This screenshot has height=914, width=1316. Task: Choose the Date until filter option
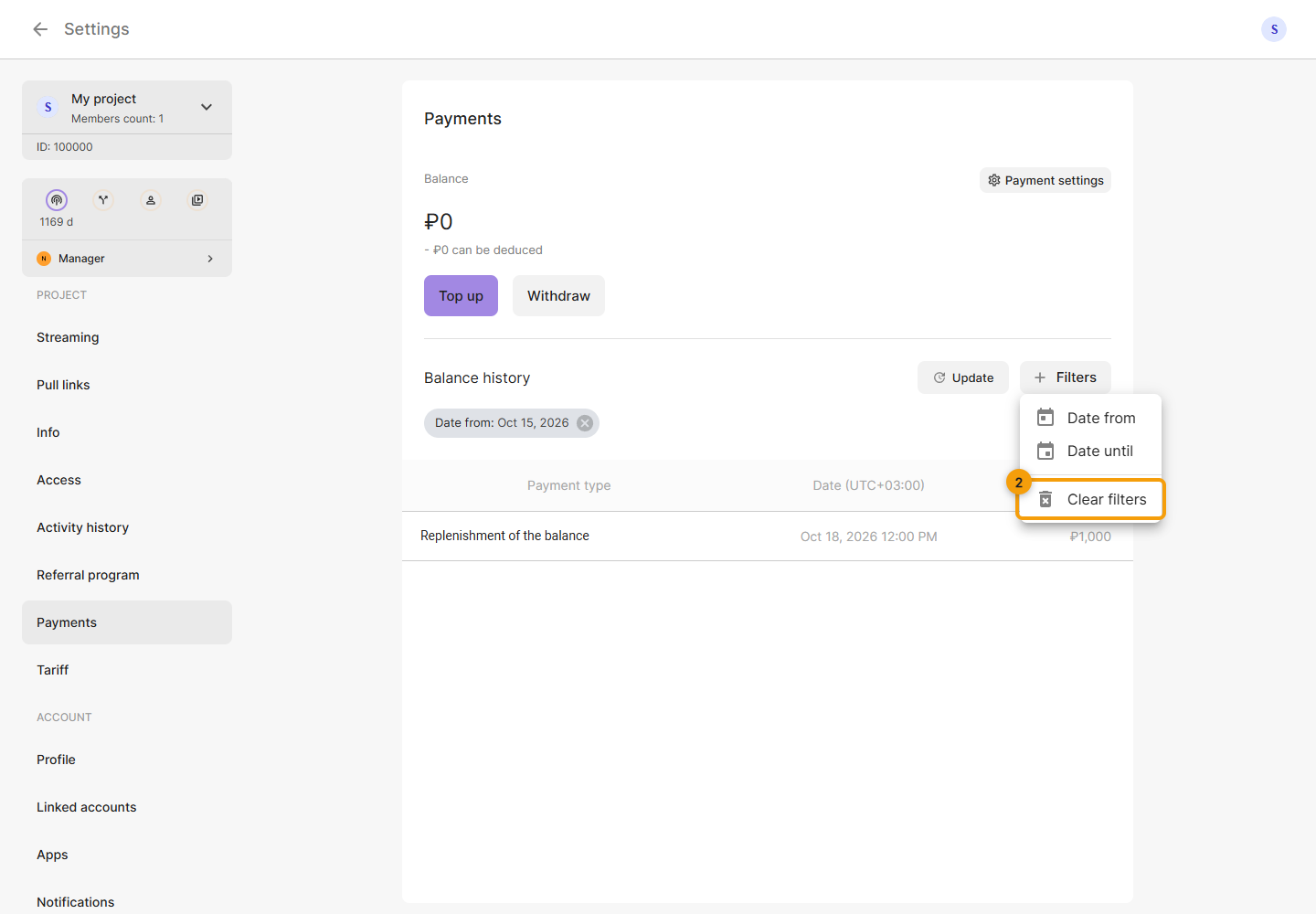pos(1090,451)
